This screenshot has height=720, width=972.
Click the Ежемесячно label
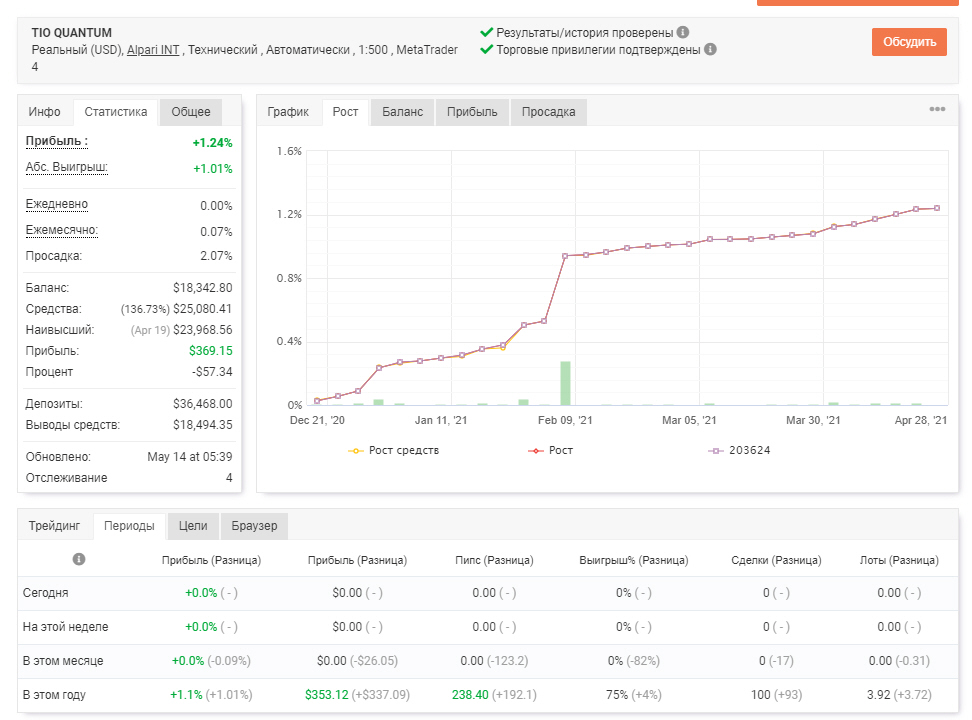point(61,230)
